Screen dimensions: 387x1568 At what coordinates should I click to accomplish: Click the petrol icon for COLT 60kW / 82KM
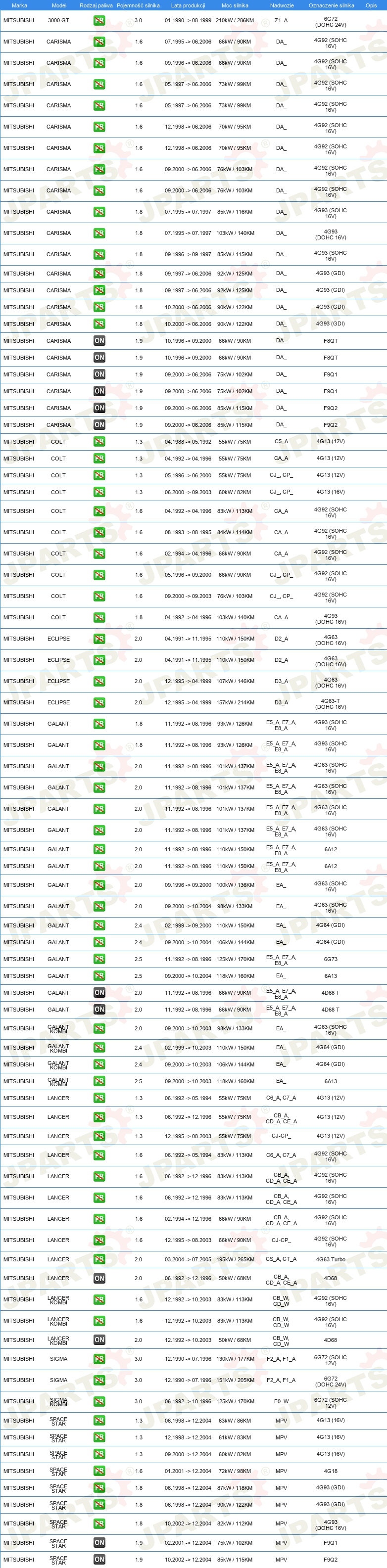[99, 492]
